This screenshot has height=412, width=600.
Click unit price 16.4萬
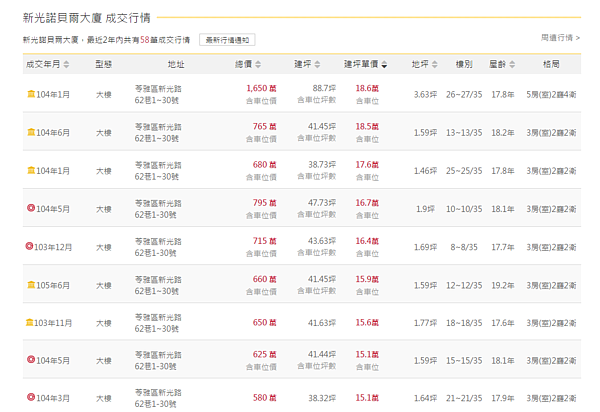tap(367, 241)
